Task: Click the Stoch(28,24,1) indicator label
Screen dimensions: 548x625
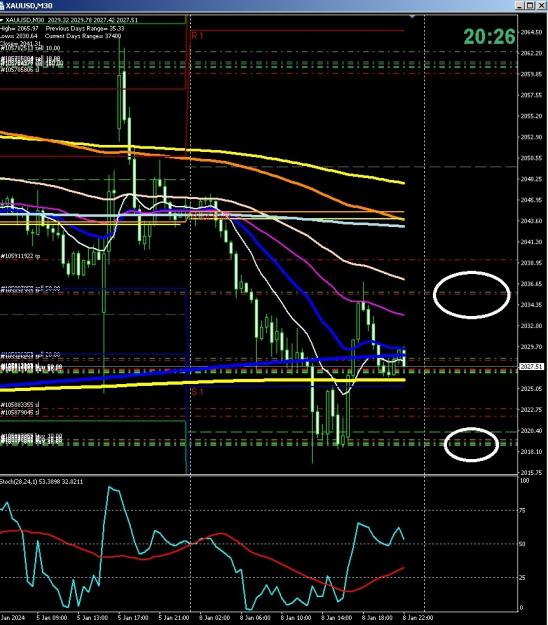Action: click(x=19, y=482)
